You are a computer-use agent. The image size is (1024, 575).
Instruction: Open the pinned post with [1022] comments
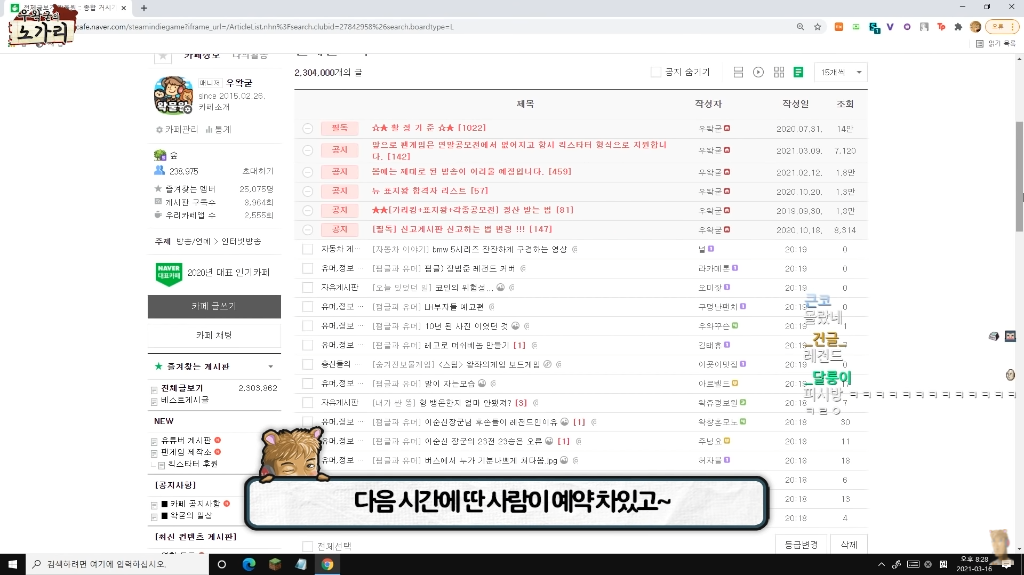(x=428, y=128)
